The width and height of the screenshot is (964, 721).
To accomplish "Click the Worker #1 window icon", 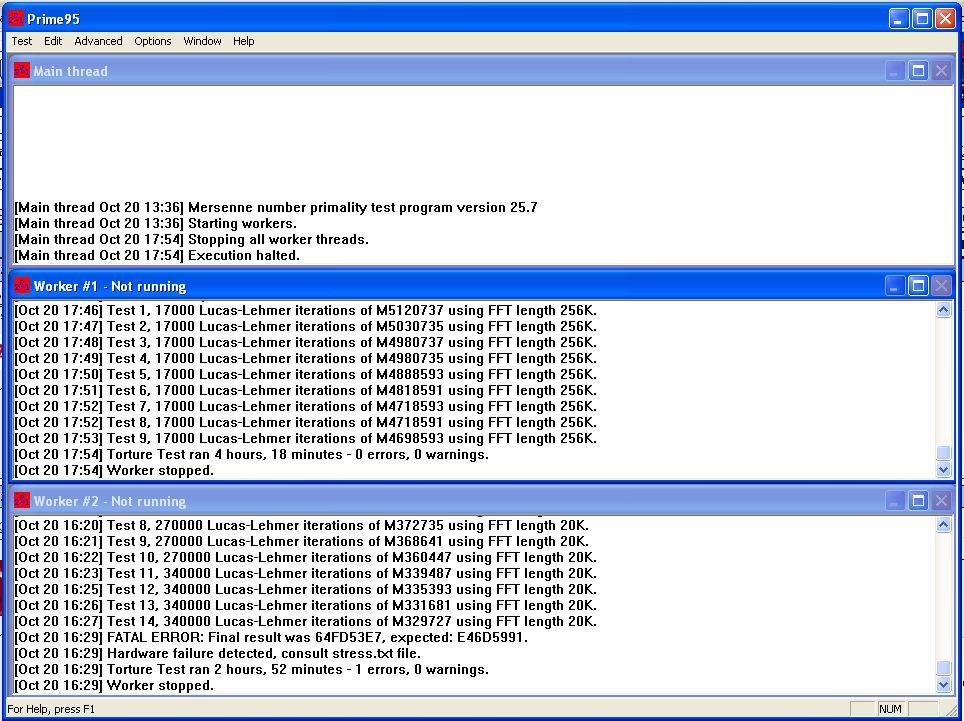I will [22, 286].
